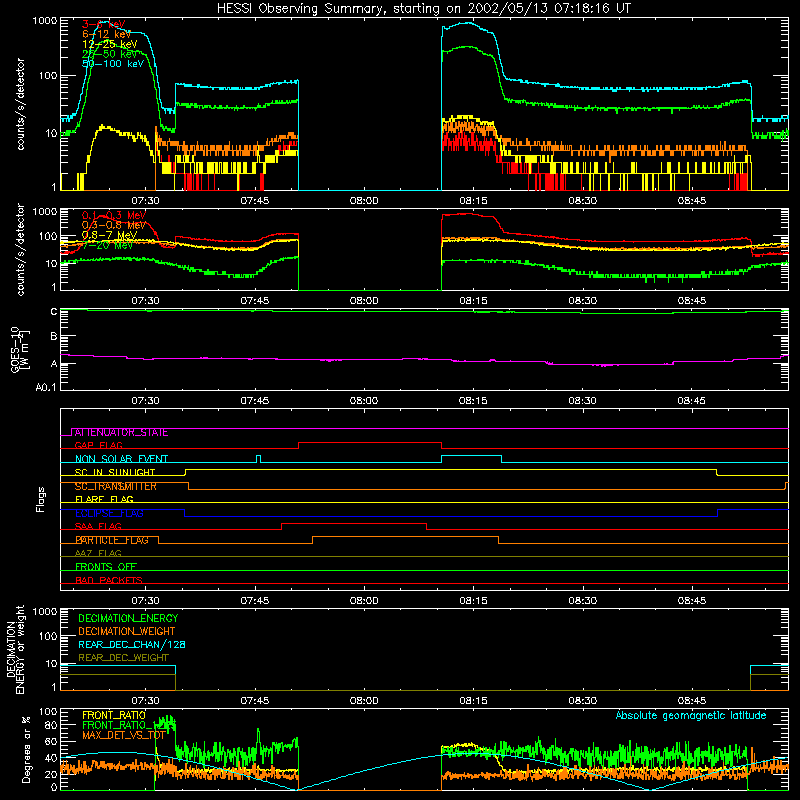Select the DECIMATION_ENERGY legend label
The image size is (800, 800).
pyautogui.click(x=128, y=618)
